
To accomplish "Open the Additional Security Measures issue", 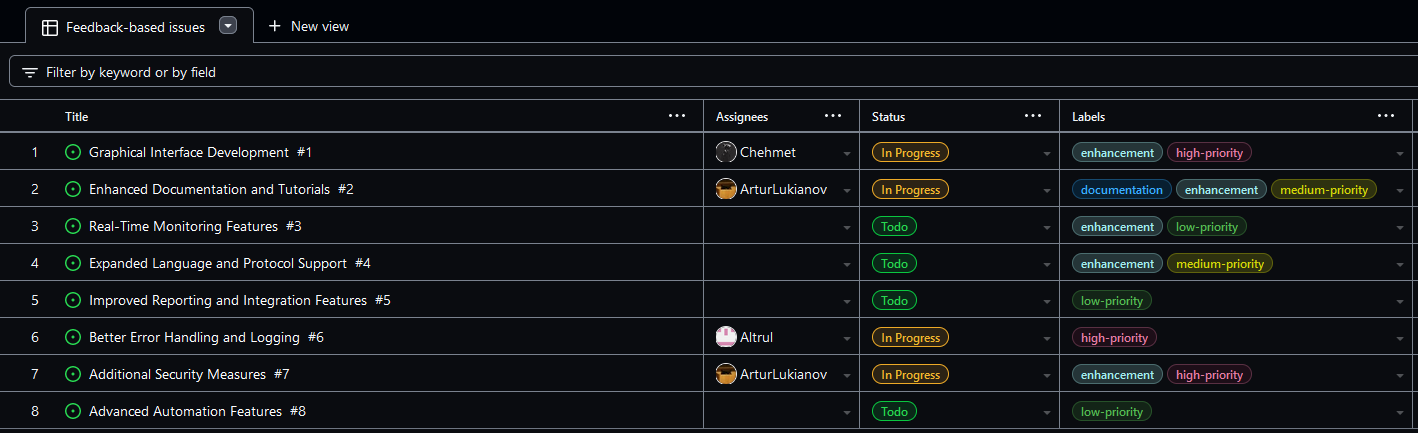I will coord(177,375).
